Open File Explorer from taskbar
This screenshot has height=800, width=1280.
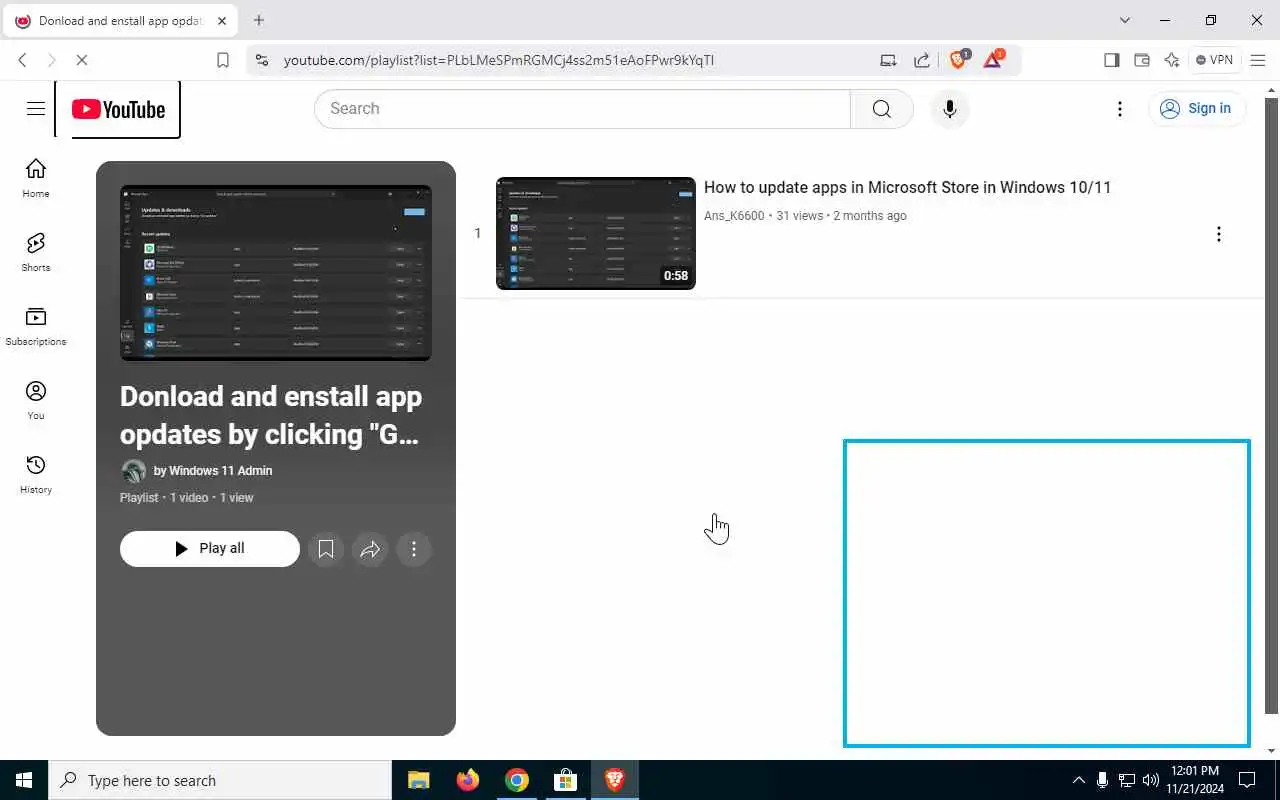(418, 780)
